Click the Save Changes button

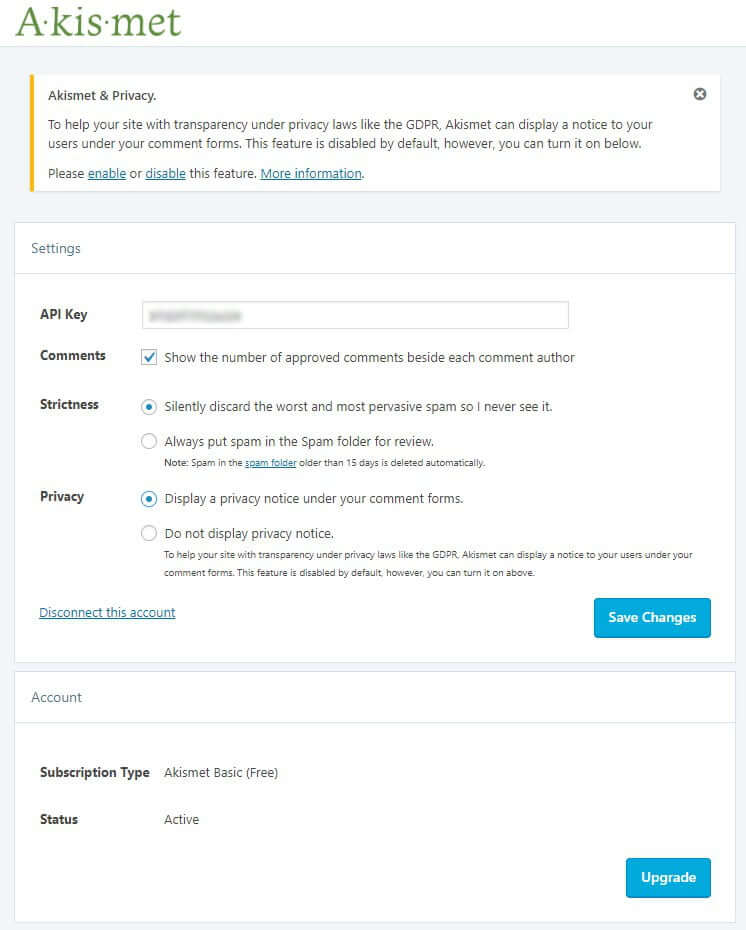coord(652,617)
